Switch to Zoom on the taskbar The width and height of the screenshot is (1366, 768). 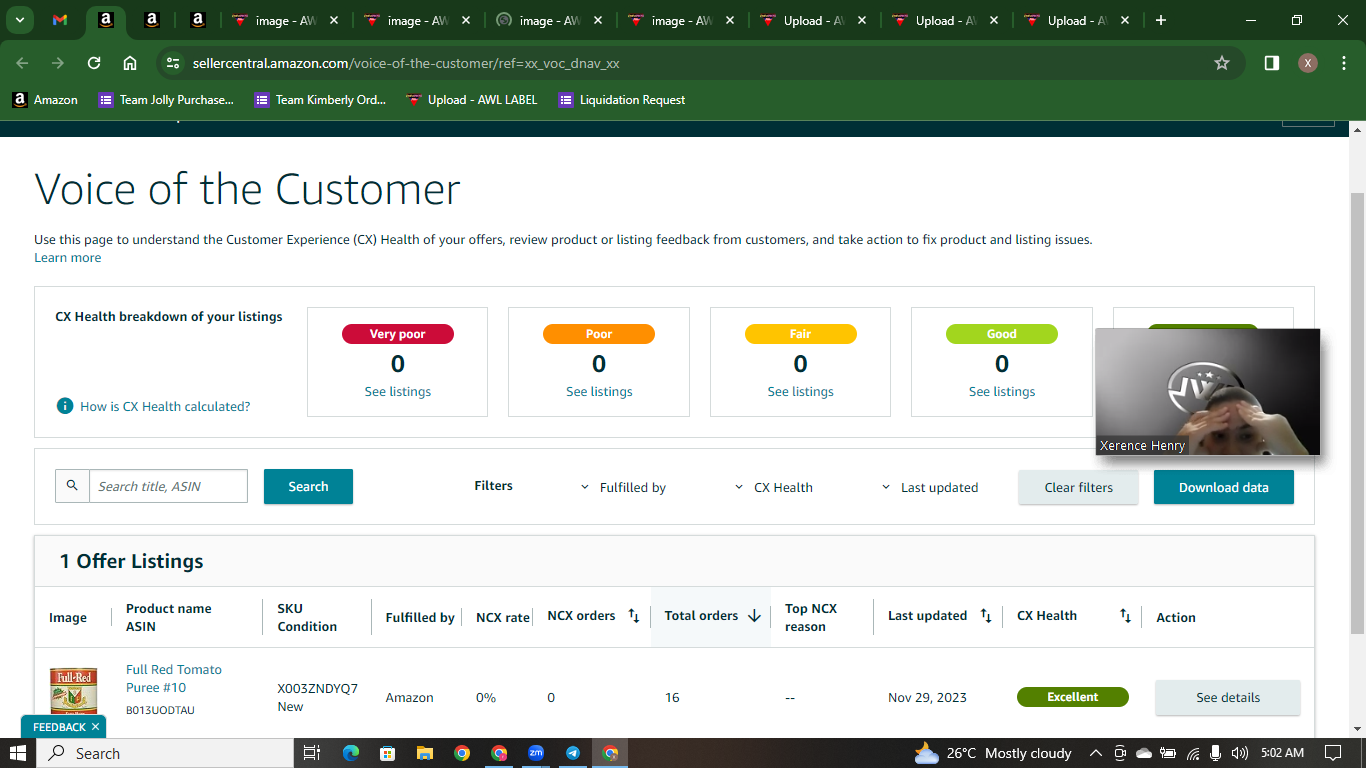point(536,753)
